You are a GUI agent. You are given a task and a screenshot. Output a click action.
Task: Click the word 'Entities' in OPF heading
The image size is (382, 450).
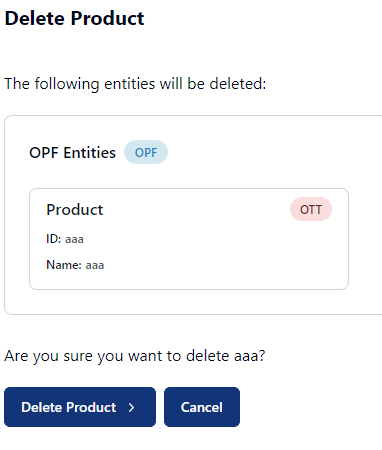pos(89,153)
